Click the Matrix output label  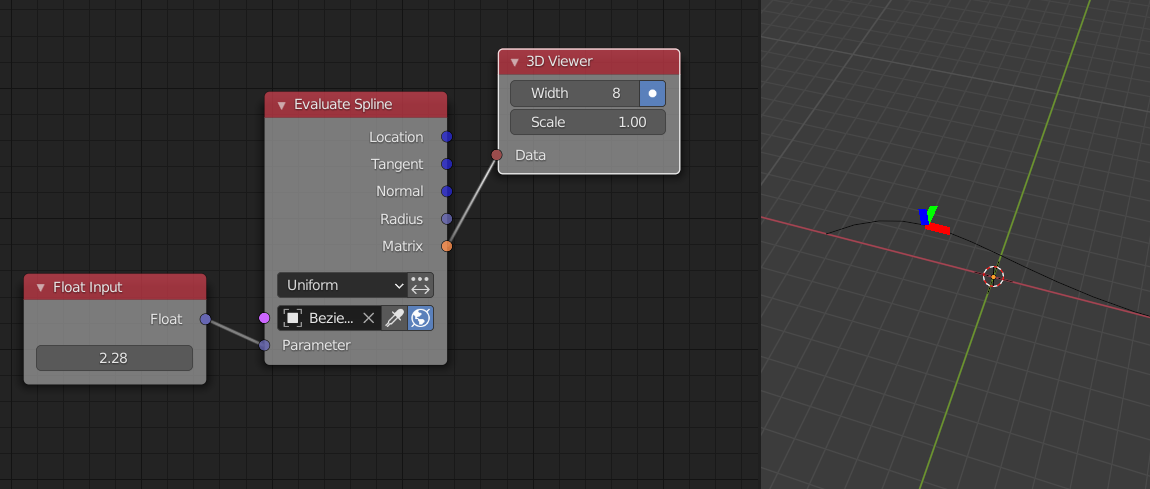403,246
